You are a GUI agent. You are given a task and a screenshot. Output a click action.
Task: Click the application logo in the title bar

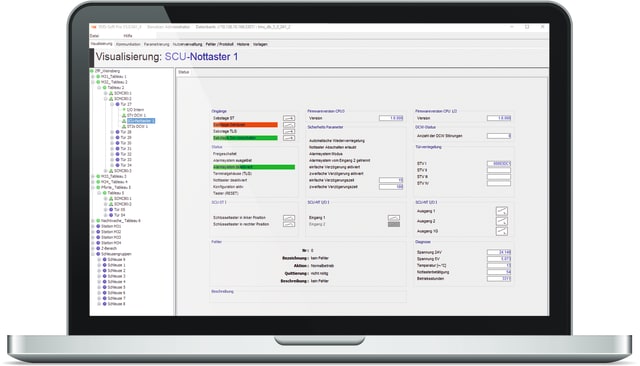coord(94,27)
